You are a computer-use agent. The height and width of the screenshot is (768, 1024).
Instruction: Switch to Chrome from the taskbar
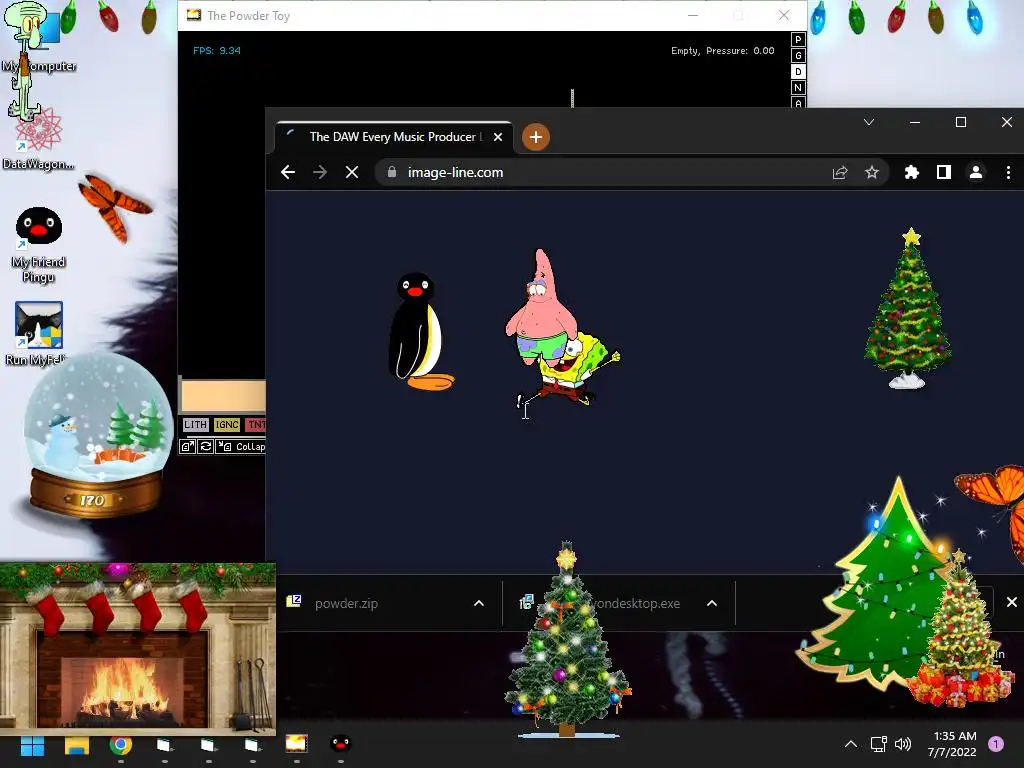pos(121,745)
